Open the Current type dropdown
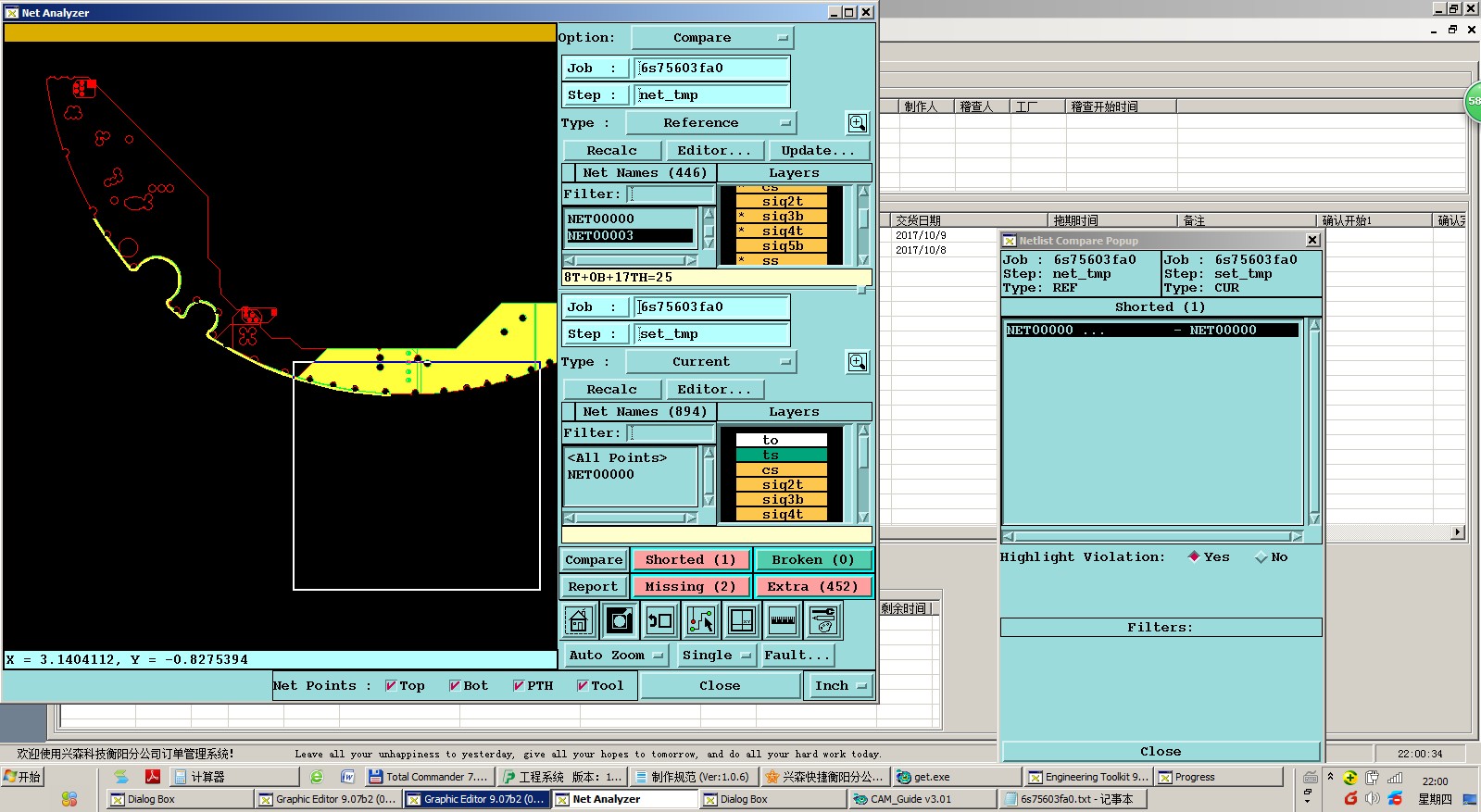Image resolution: width=1481 pixels, height=812 pixels. click(x=711, y=362)
